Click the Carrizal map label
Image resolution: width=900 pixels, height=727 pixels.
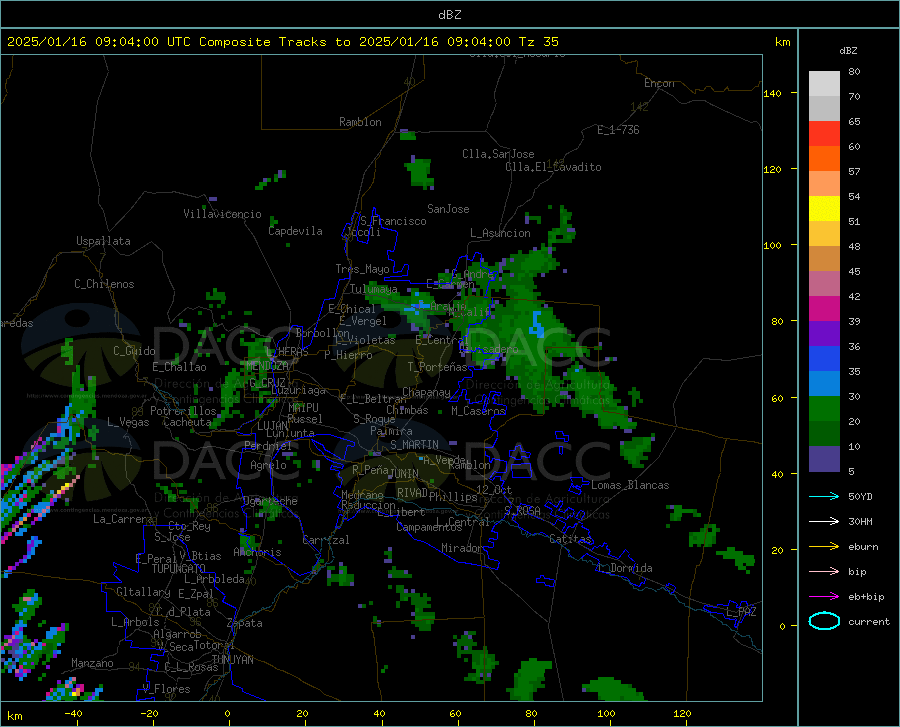326,540
